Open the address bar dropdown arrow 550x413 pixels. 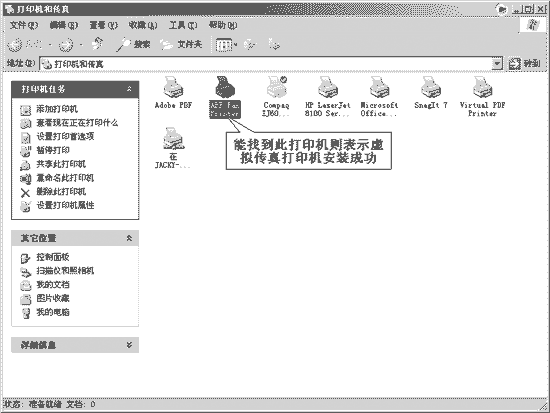click(497, 64)
